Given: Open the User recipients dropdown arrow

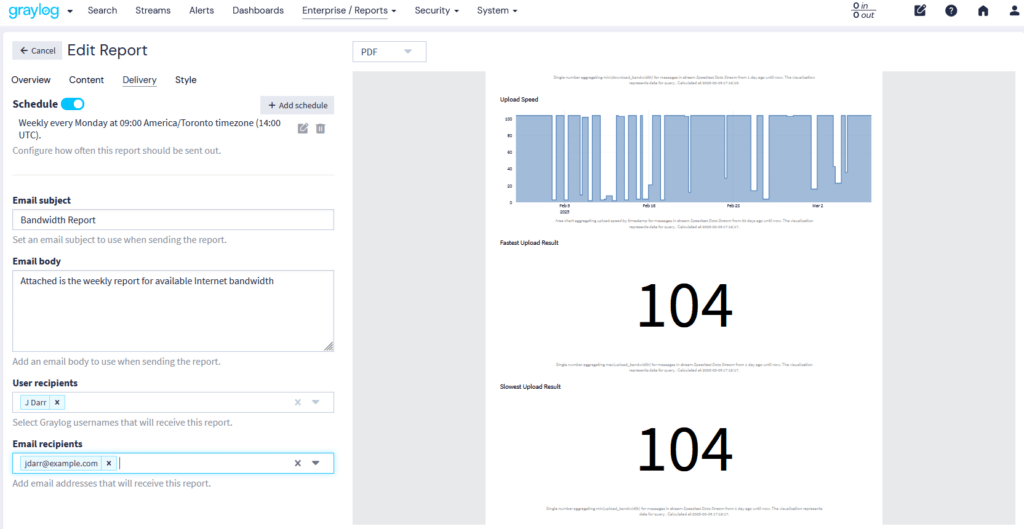Looking at the screenshot, I should click(316, 402).
